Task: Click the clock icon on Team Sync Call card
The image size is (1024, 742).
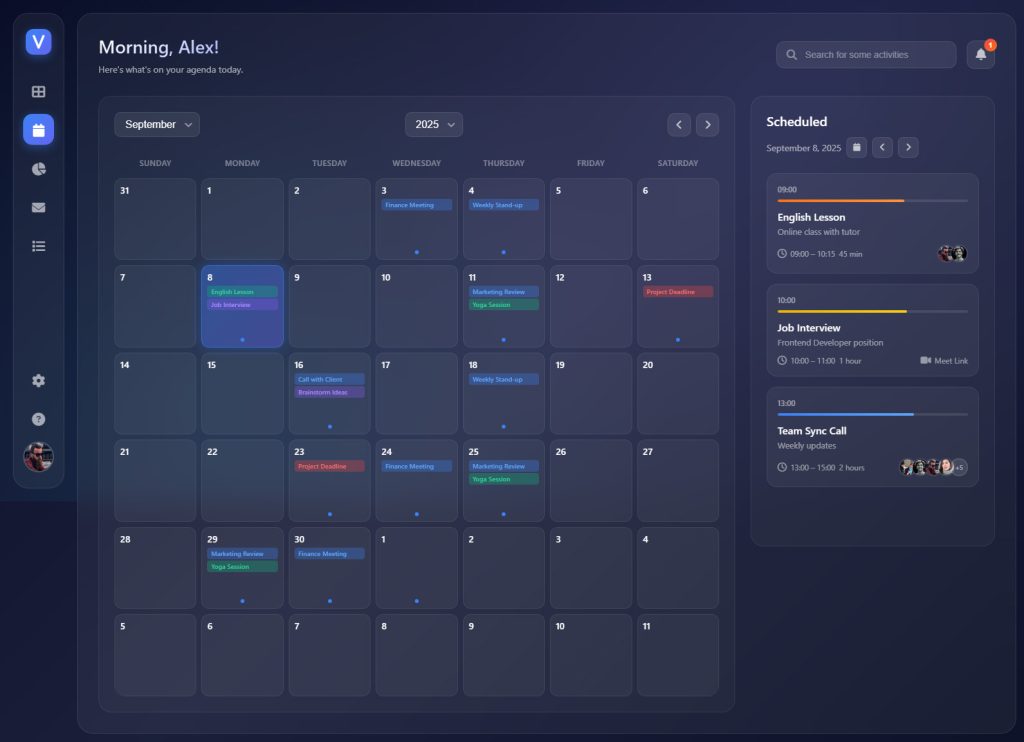Action: (782, 467)
